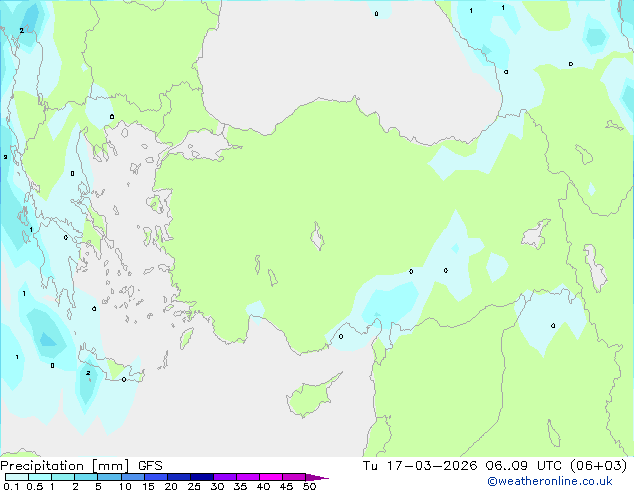
Task: Click the date "Tu 17-03-2026" label
Action: click(420, 466)
